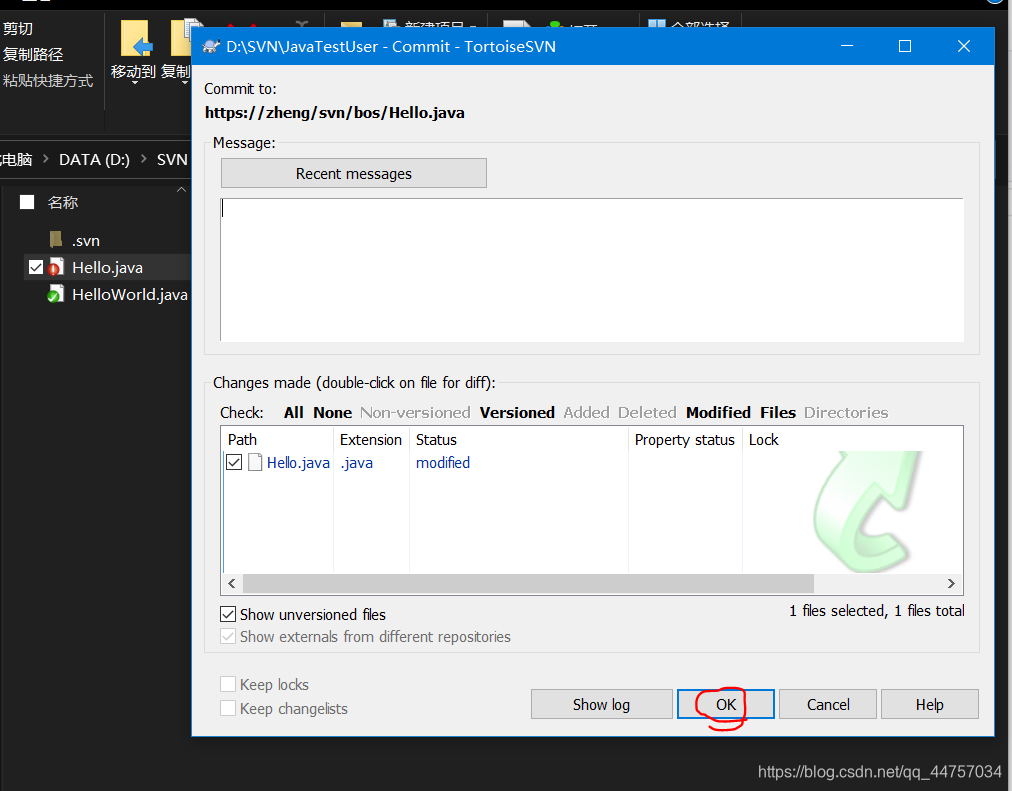Expand the 移动到 dropdown arrow in Explorer
Image resolution: width=1012 pixels, height=791 pixels.
coord(135,83)
